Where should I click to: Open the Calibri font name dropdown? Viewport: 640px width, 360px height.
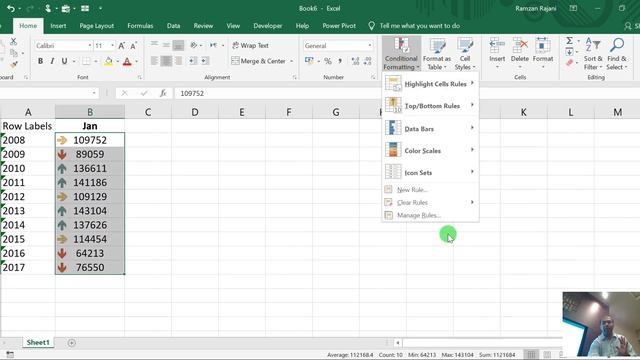tap(89, 46)
